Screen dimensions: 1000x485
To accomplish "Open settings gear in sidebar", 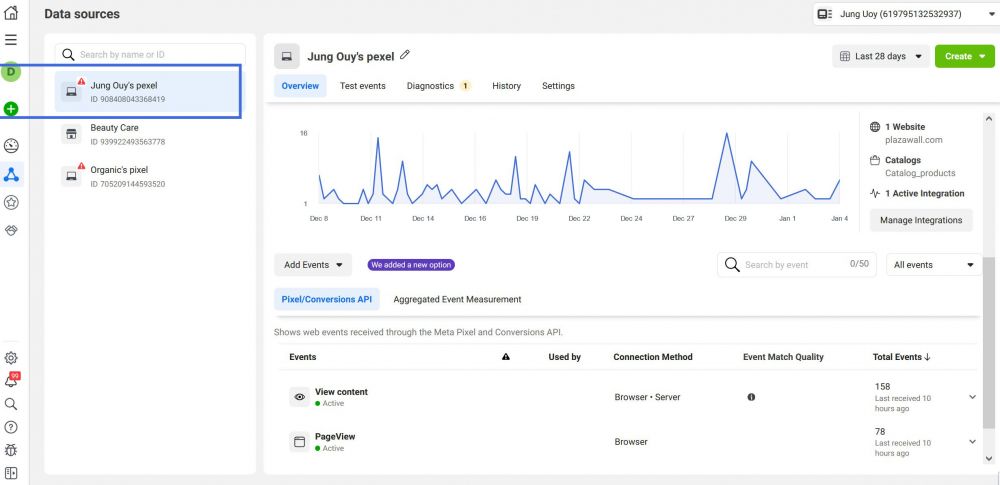I will pyautogui.click(x=11, y=358).
